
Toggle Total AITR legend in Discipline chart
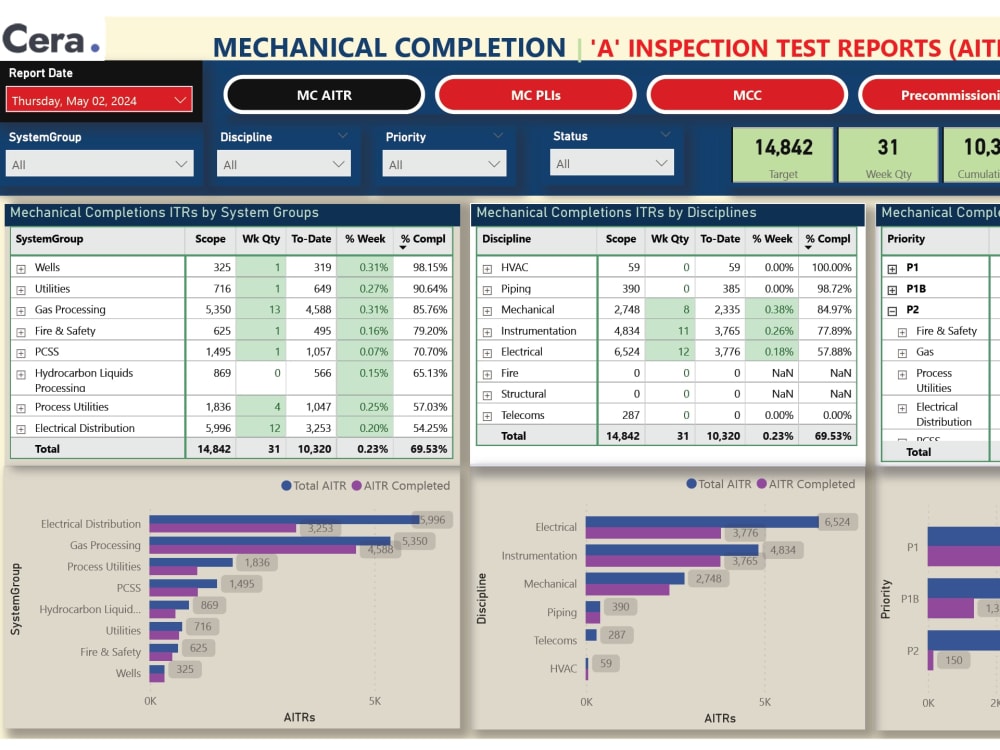719,484
